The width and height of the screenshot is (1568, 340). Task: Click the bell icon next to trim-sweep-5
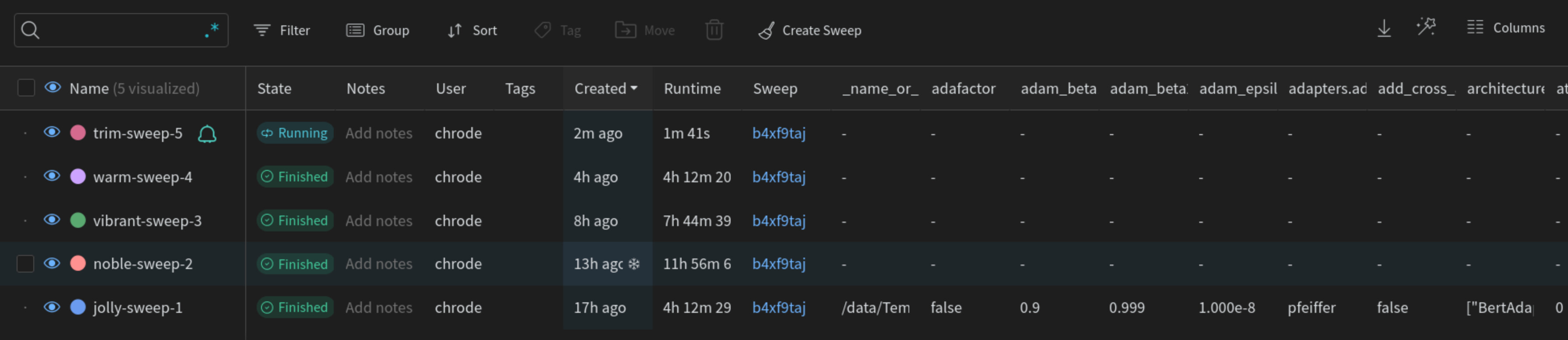207,134
